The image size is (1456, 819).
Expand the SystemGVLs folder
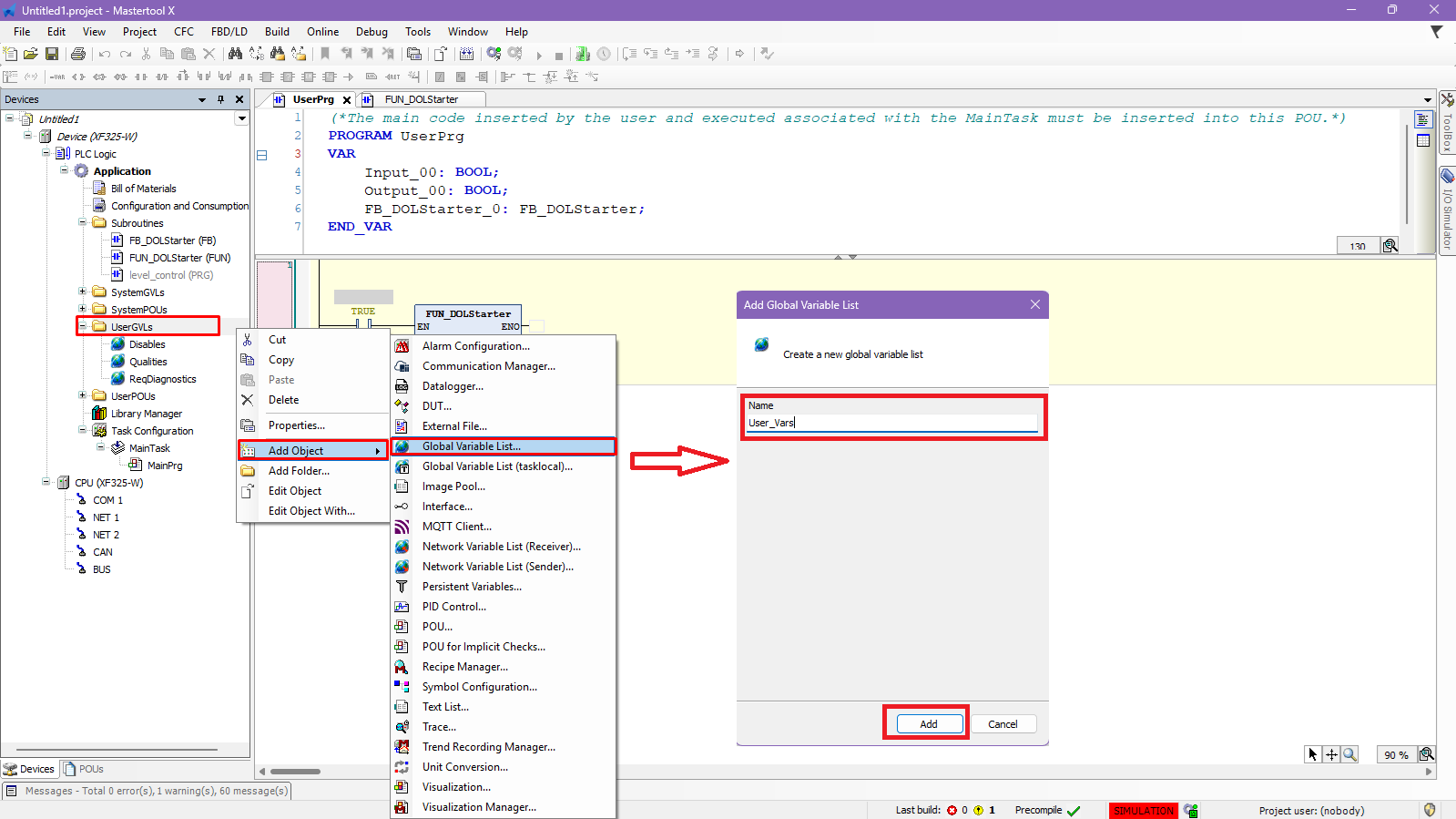pos(82,292)
